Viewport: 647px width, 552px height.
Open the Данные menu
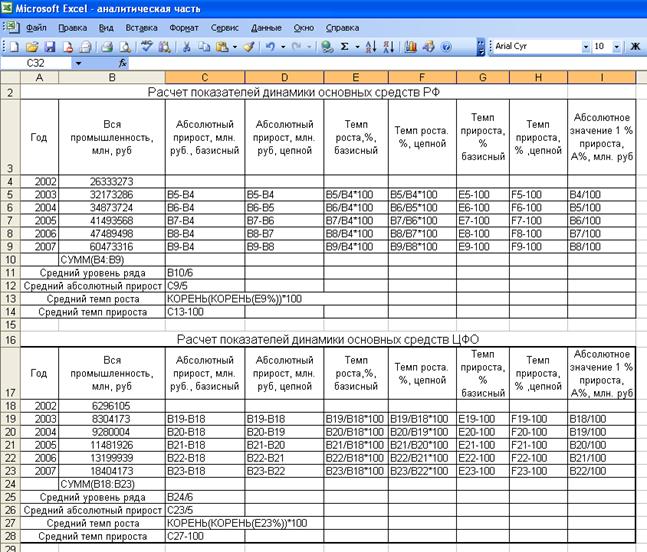(x=265, y=28)
